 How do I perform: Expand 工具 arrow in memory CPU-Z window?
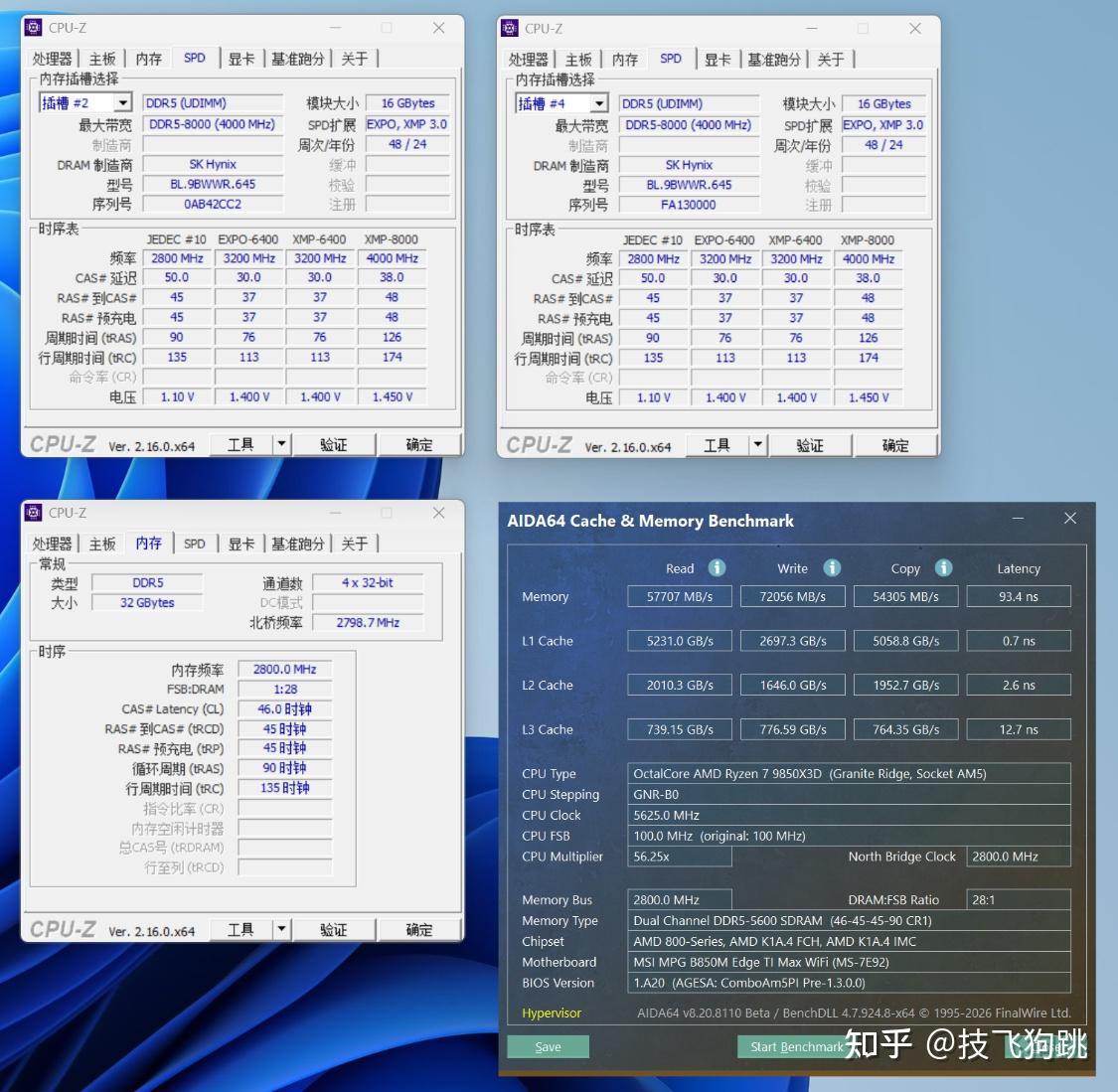point(281,929)
